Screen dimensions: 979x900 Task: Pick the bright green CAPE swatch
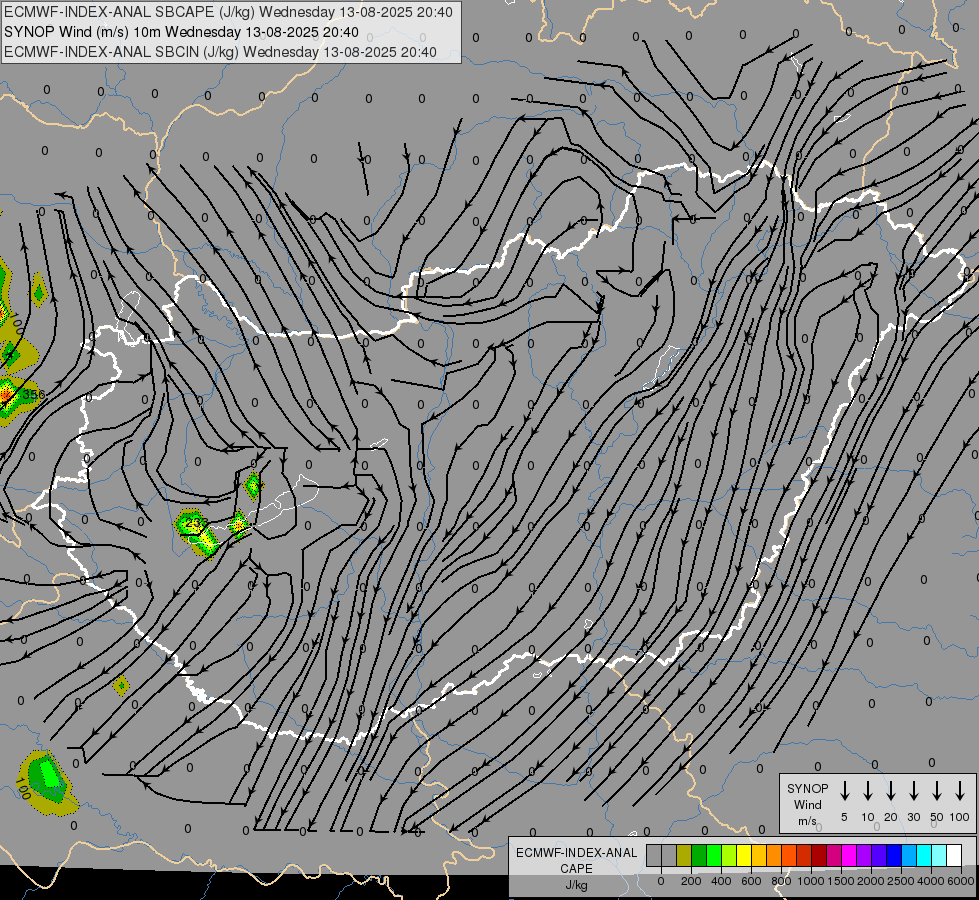714,855
